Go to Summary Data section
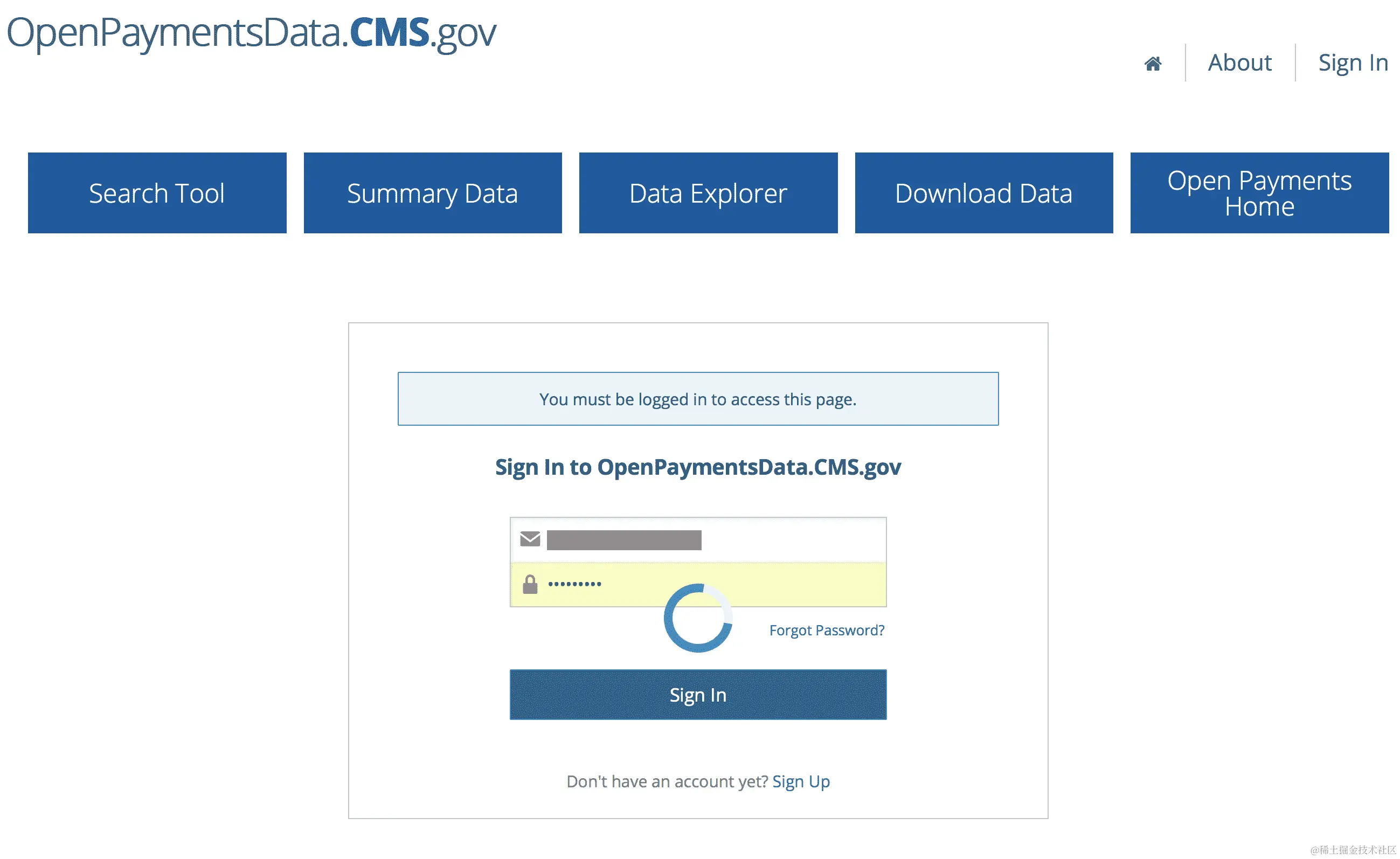This screenshot has width=1400, height=859. click(432, 193)
